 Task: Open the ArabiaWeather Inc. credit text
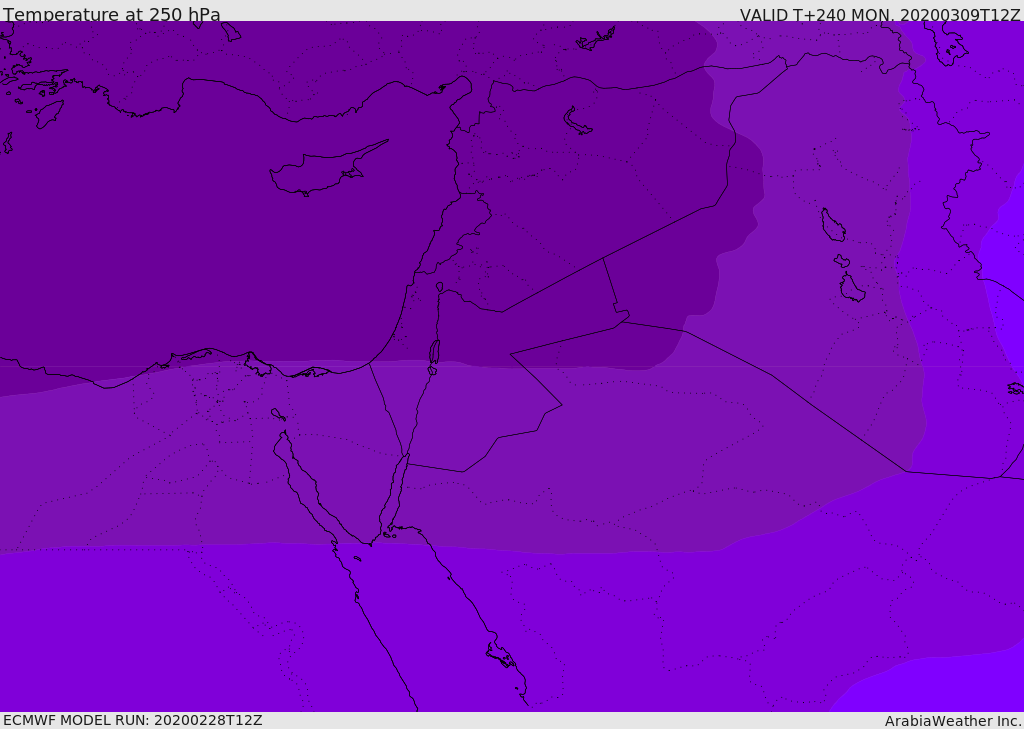[x=953, y=721]
